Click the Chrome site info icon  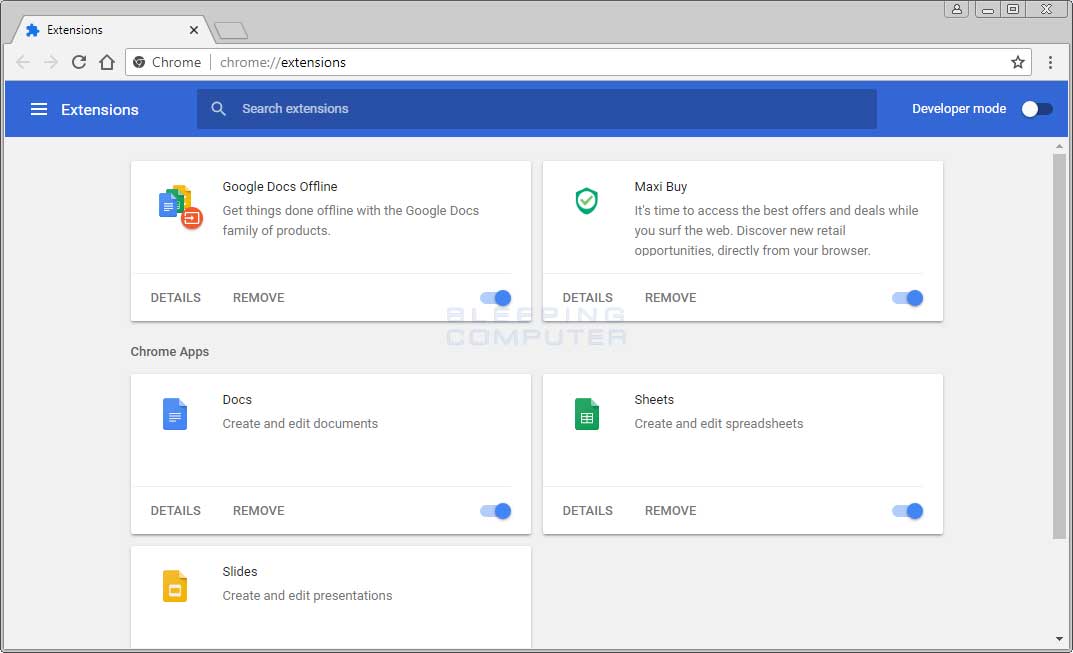(x=139, y=62)
